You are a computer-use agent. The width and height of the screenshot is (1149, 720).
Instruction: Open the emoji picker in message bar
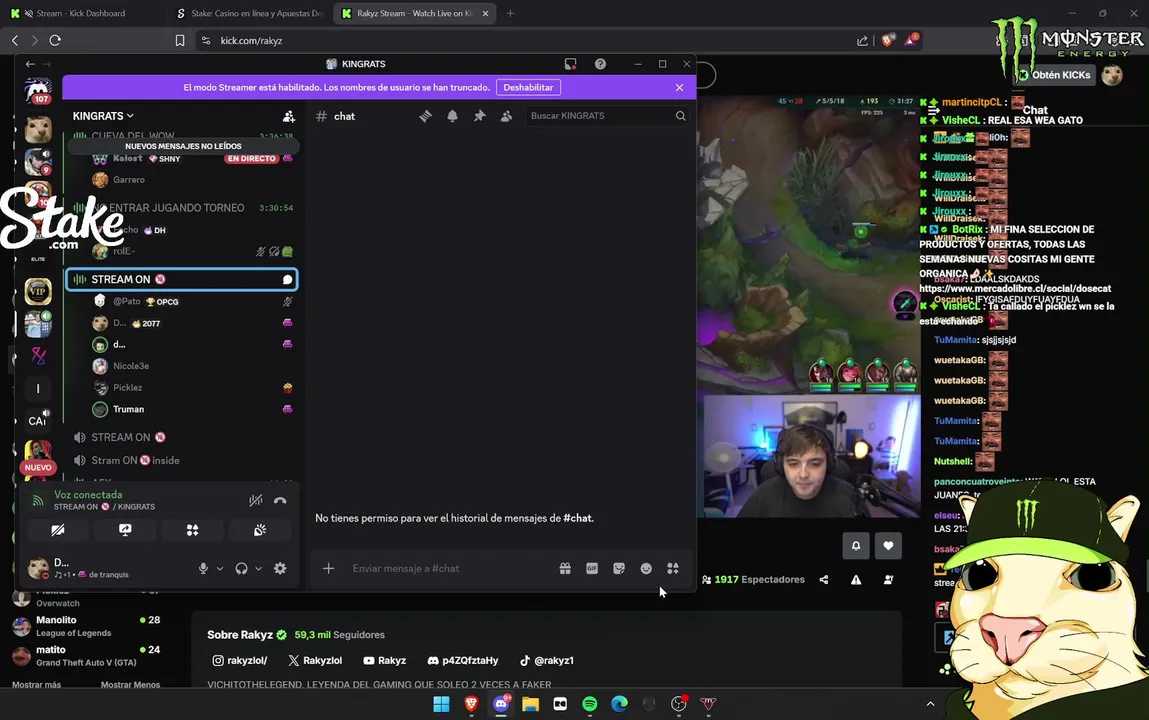point(646,568)
